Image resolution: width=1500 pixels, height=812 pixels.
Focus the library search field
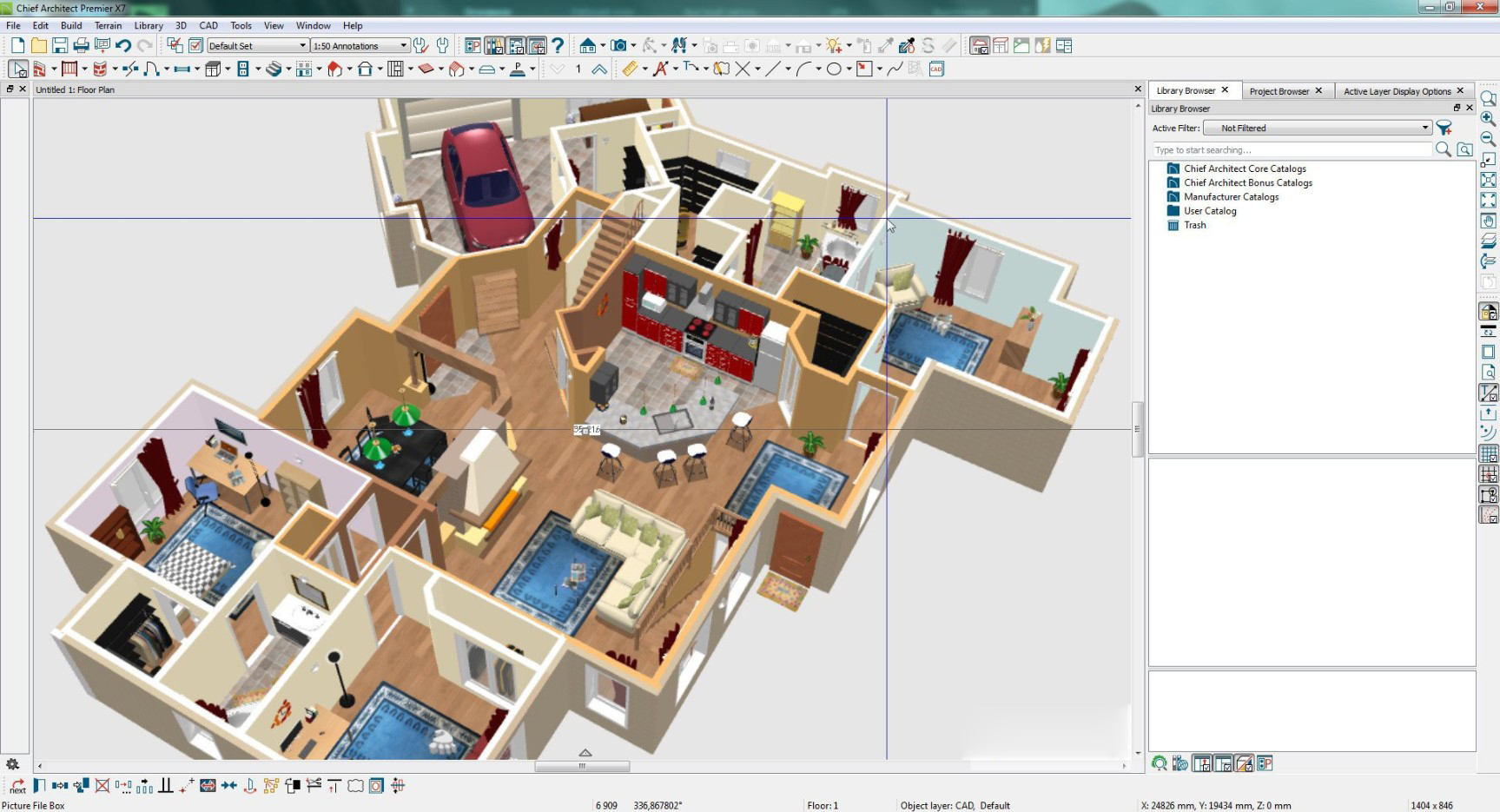coord(1292,149)
